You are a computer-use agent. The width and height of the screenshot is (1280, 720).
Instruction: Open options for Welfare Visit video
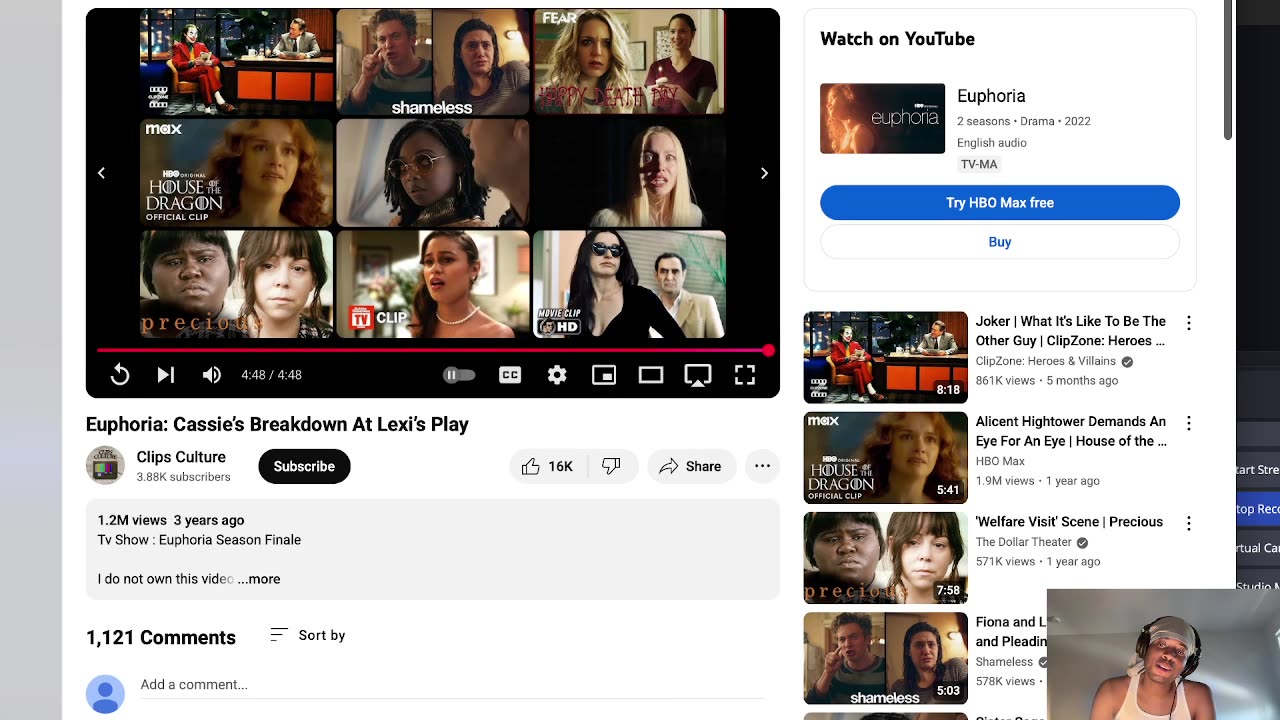[x=1189, y=523]
